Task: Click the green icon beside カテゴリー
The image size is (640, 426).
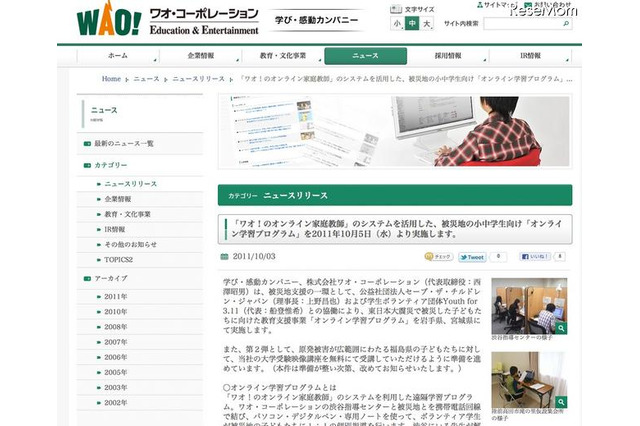Action: (87, 165)
